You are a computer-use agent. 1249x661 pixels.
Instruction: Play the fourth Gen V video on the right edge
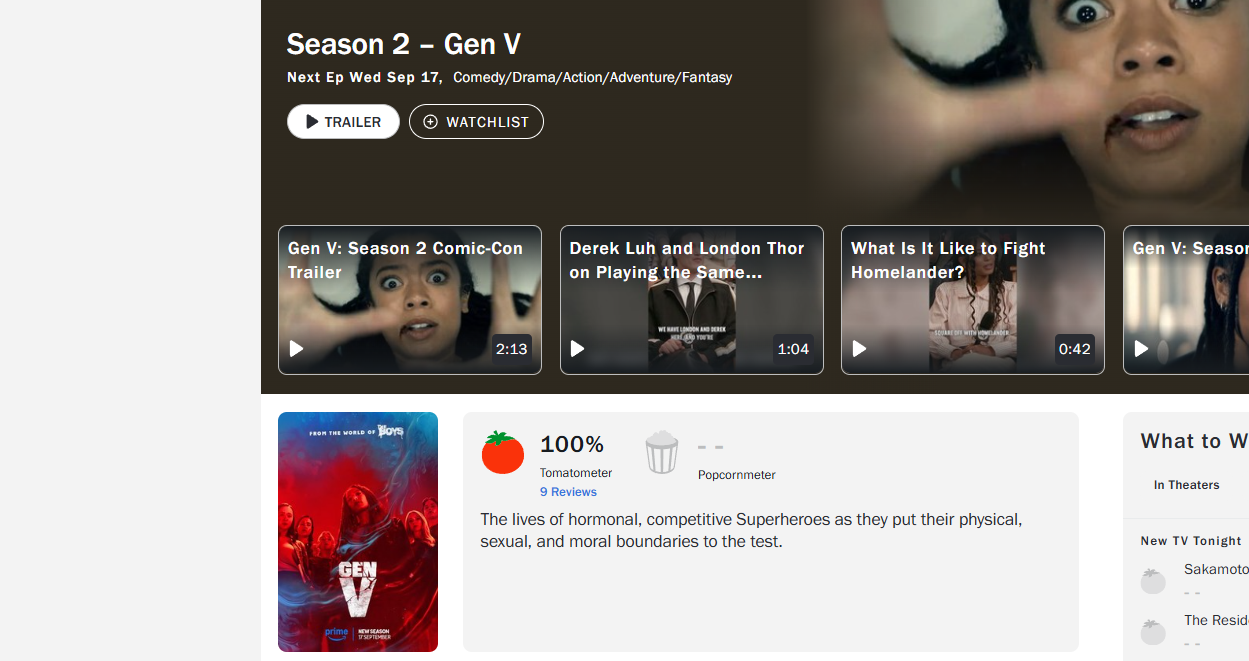coord(1186,300)
